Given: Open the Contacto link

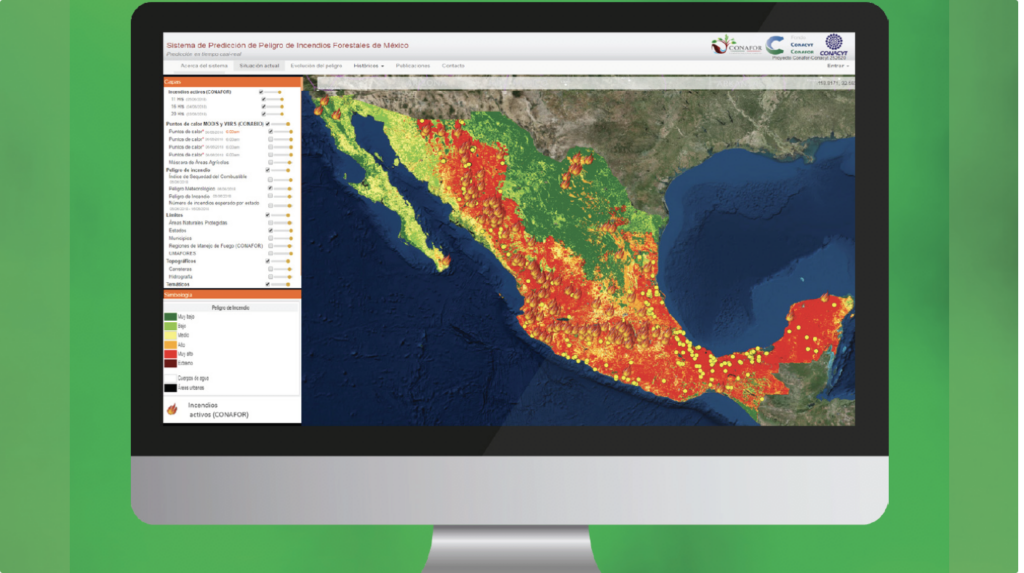Looking at the screenshot, I should (453, 65).
